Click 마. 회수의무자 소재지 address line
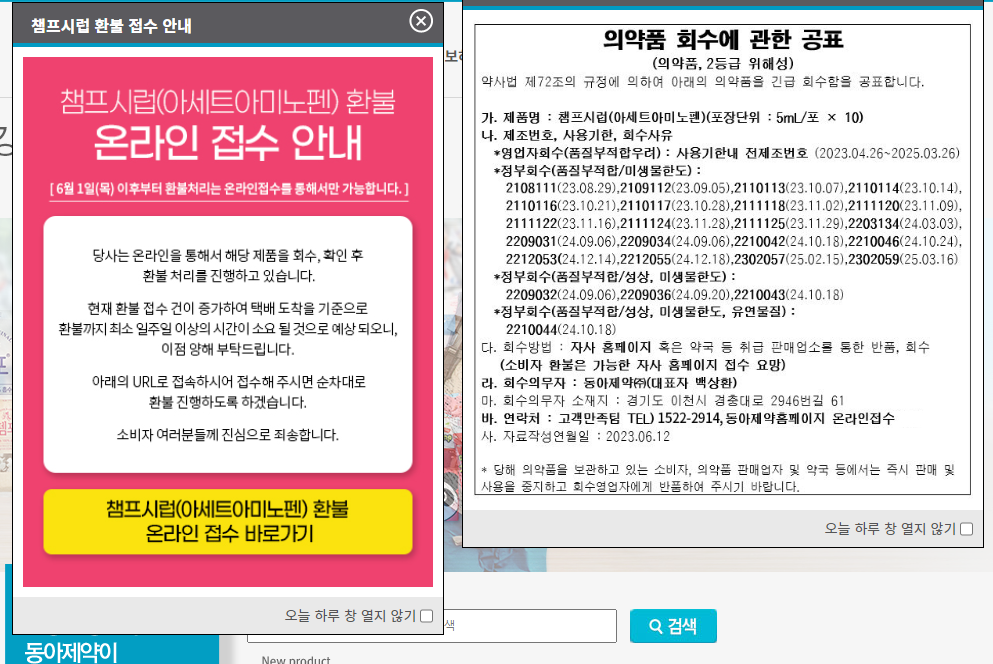The width and height of the screenshot is (993, 664). pyautogui.click(x=662, y=400)
